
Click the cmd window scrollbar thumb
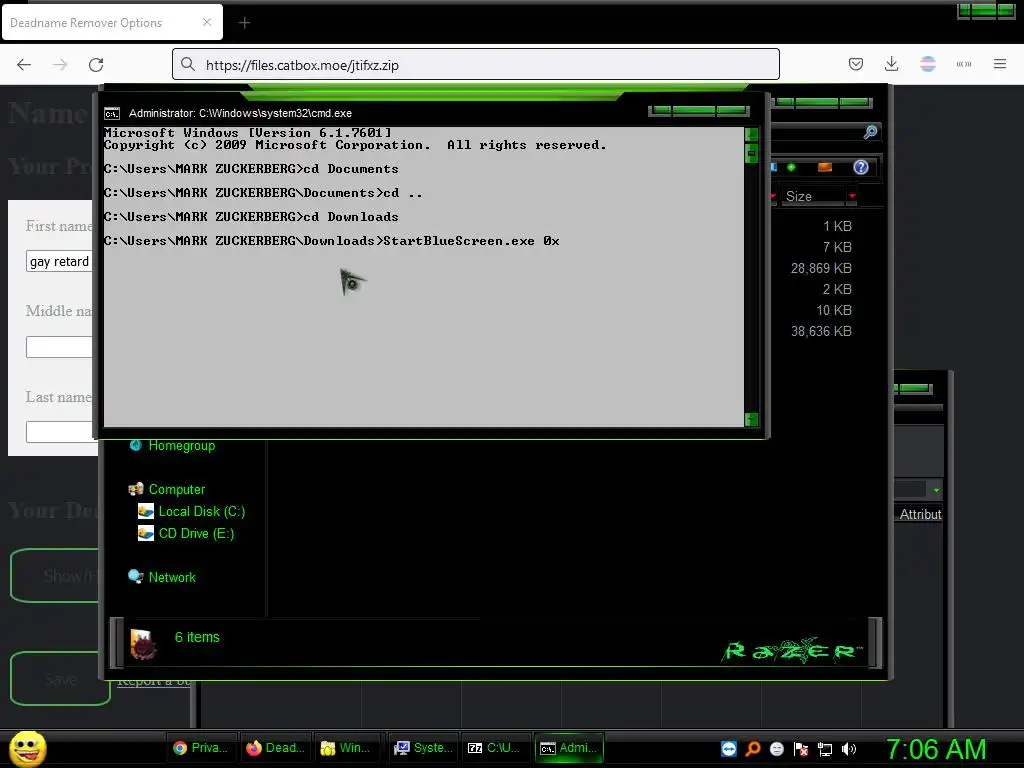click(x=751, y=153)
